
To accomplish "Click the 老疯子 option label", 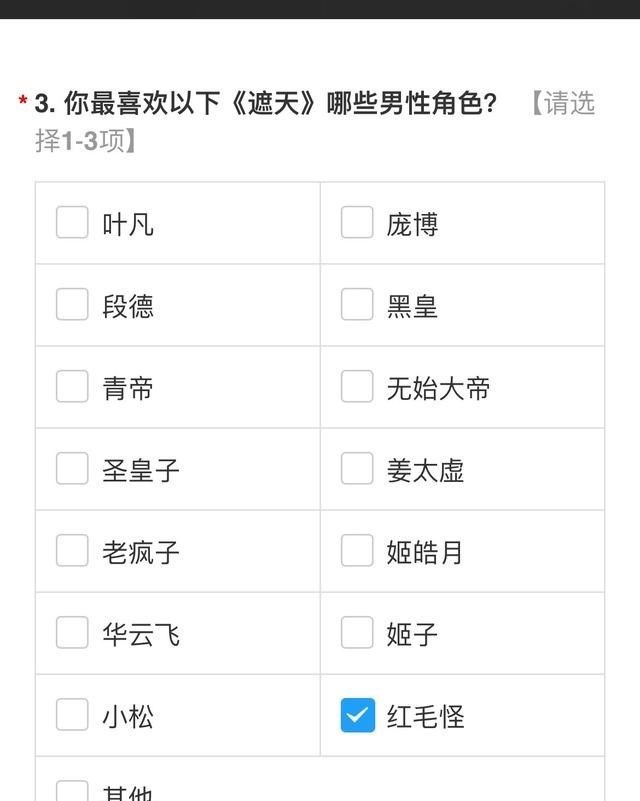I will 141,552.
